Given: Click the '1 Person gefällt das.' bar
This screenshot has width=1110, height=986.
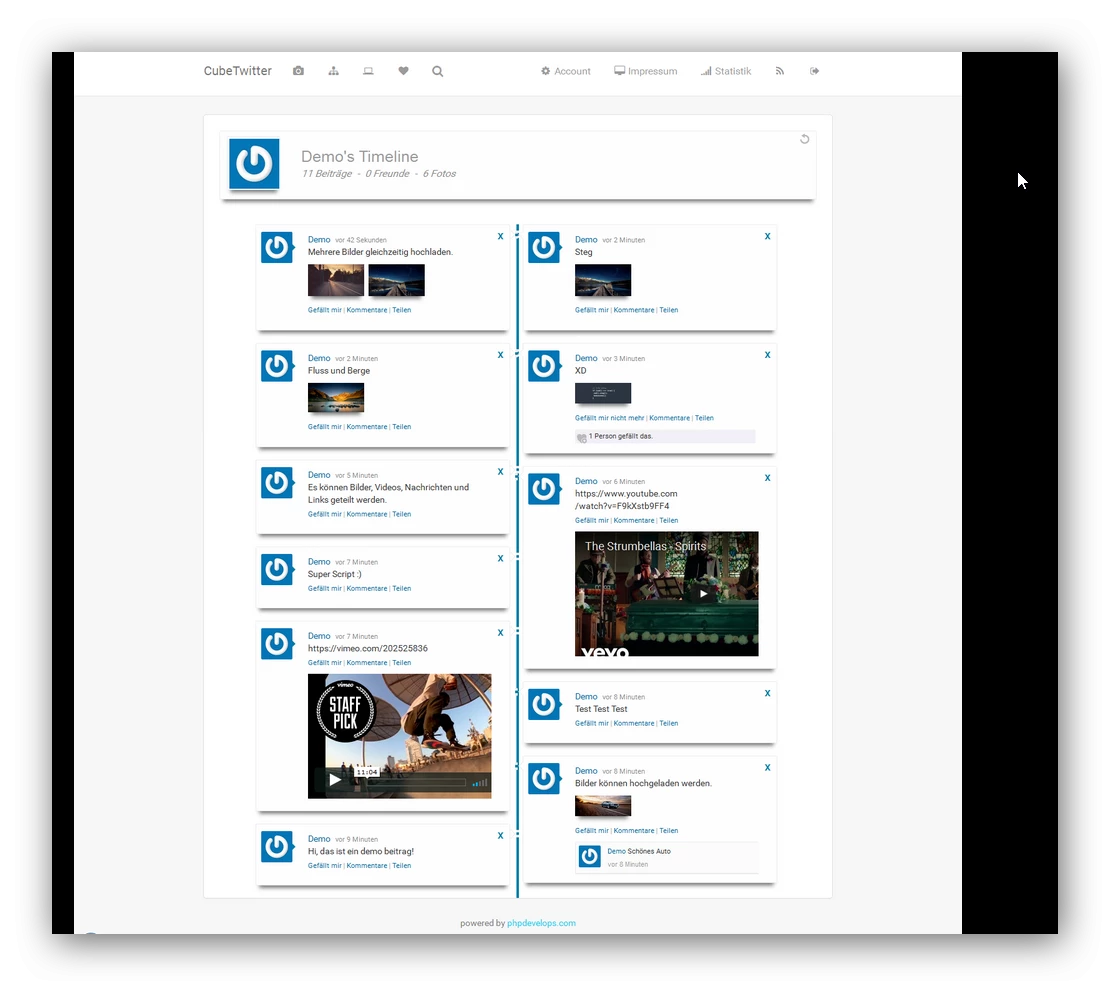Looking at the screenshot, I should pyautogui.click(x=665, y=437).
